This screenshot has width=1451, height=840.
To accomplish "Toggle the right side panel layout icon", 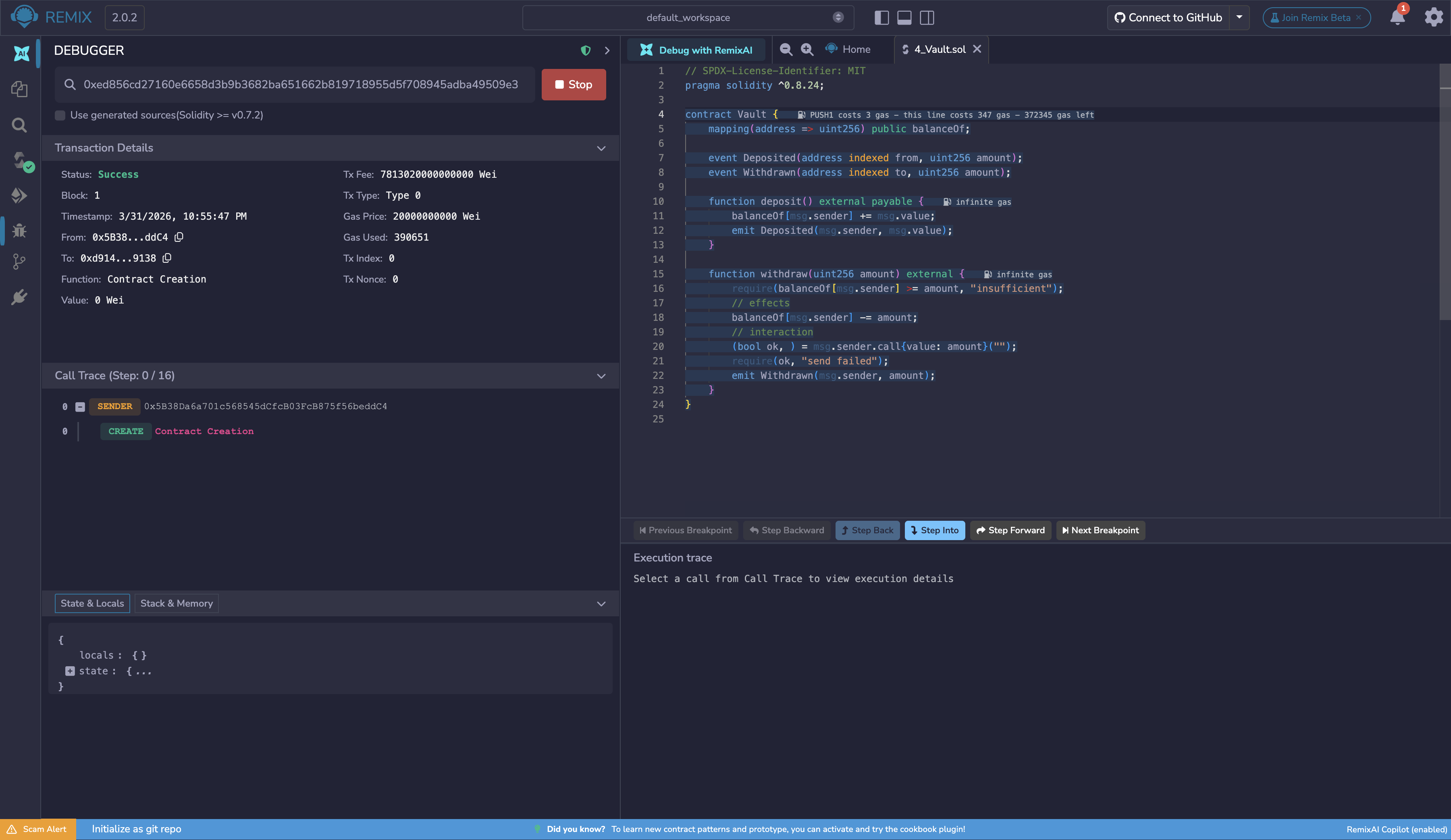I will [927, 18].
